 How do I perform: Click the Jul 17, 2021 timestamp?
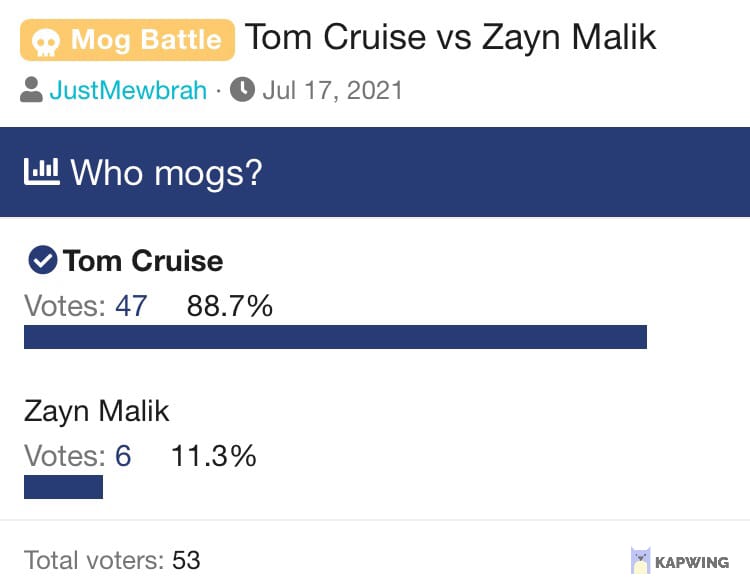[332, 90]
